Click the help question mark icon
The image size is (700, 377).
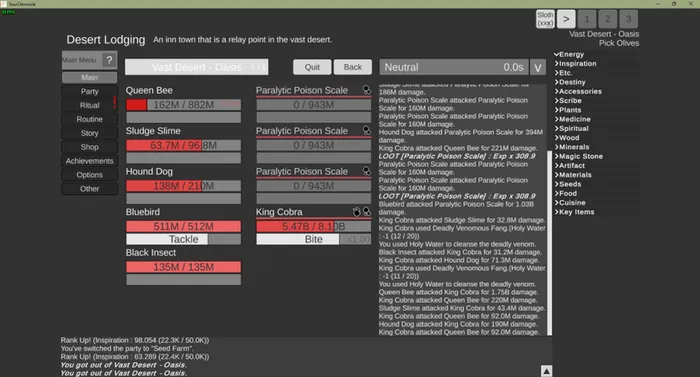click(x=109, y=60)
